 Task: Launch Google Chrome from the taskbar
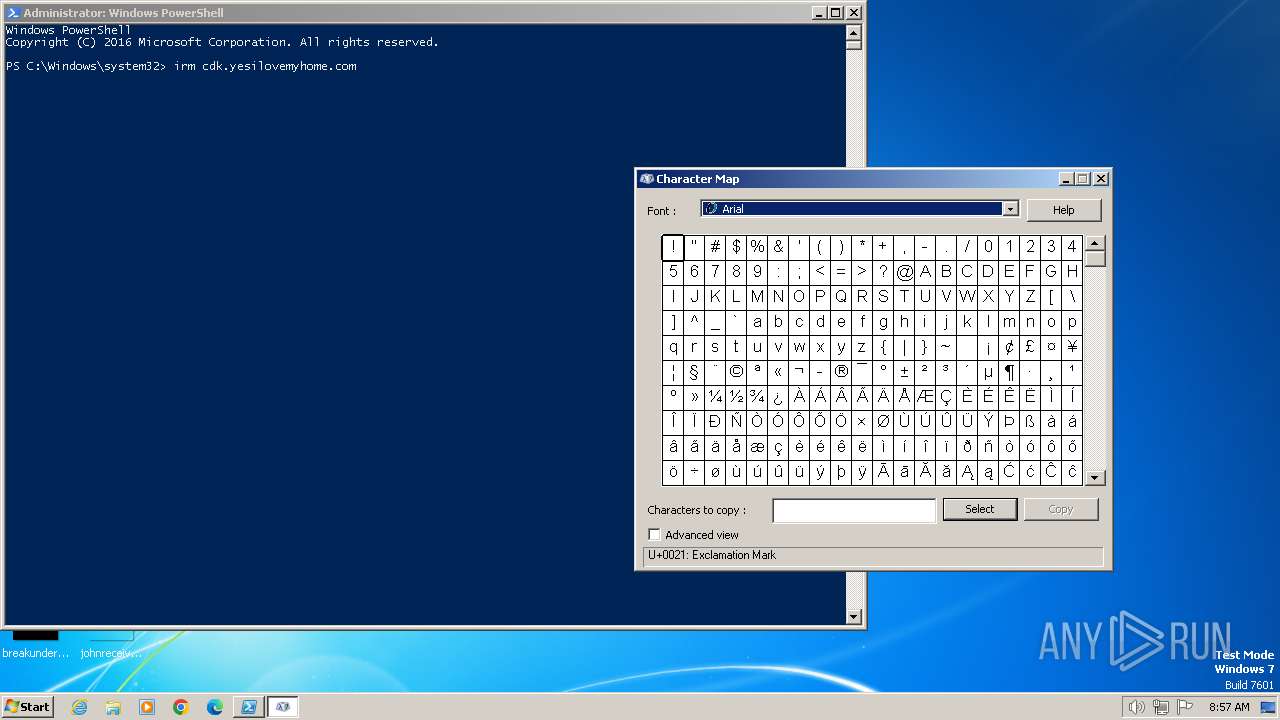point(181,707)
